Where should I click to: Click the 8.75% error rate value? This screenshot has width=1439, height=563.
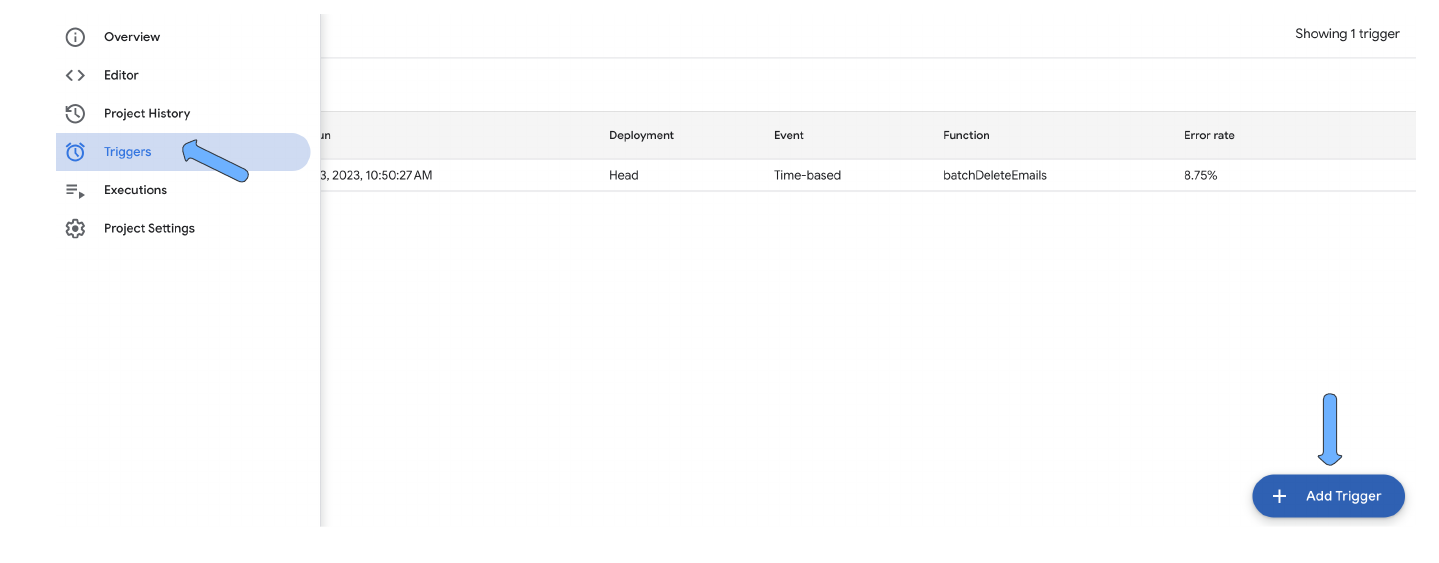(1200, 175)
